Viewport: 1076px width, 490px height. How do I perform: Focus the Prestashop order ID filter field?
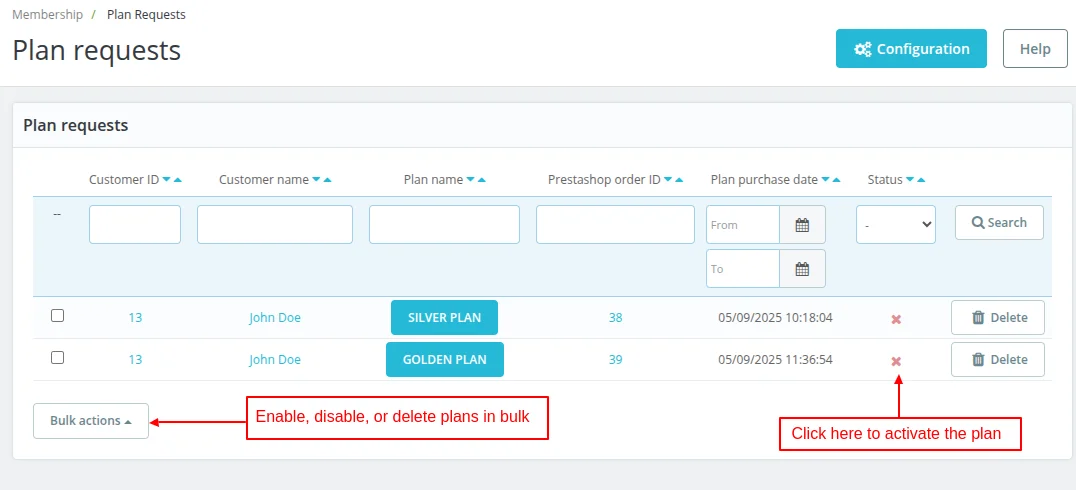coord(616,224)
